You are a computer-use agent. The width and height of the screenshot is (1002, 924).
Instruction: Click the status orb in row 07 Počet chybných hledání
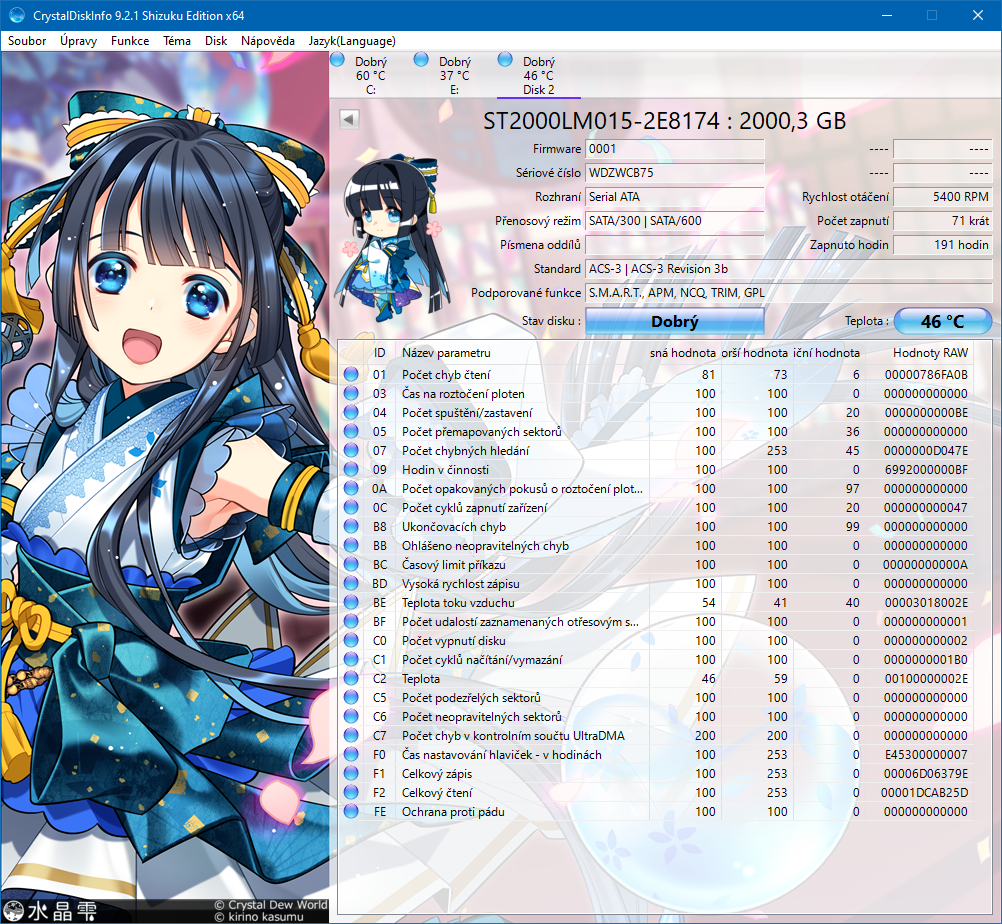(x=351, y=450)
